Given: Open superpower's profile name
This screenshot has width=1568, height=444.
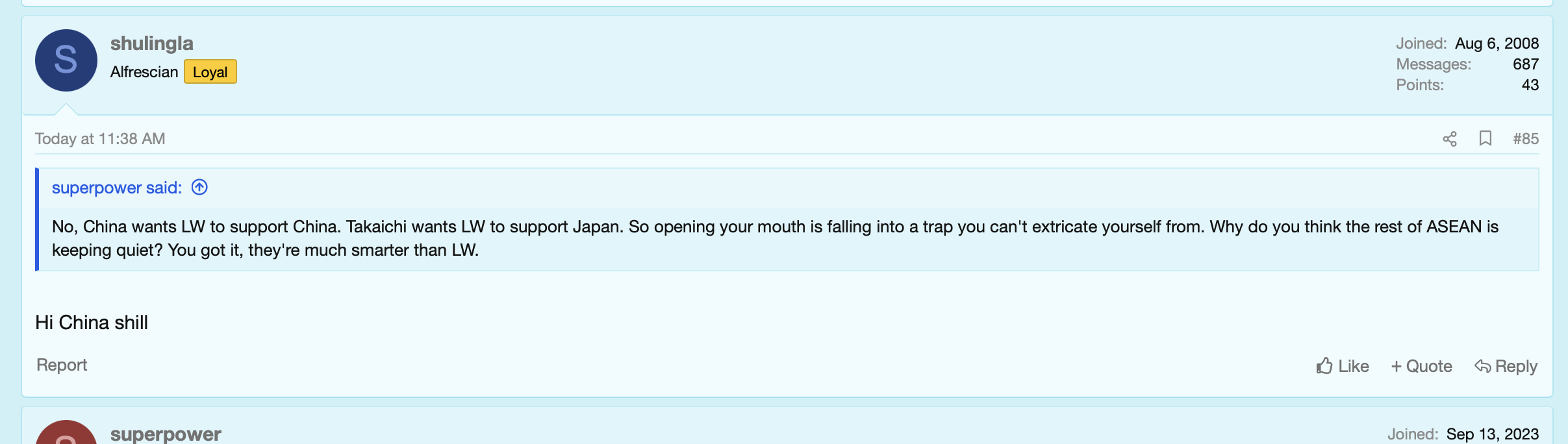Looking at the screenshot, I should [x=166, y=434].
